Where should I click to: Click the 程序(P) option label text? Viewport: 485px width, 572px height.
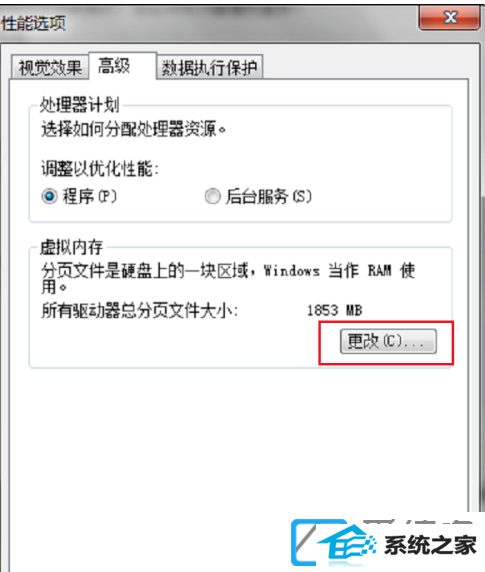(x=90, y=197)
